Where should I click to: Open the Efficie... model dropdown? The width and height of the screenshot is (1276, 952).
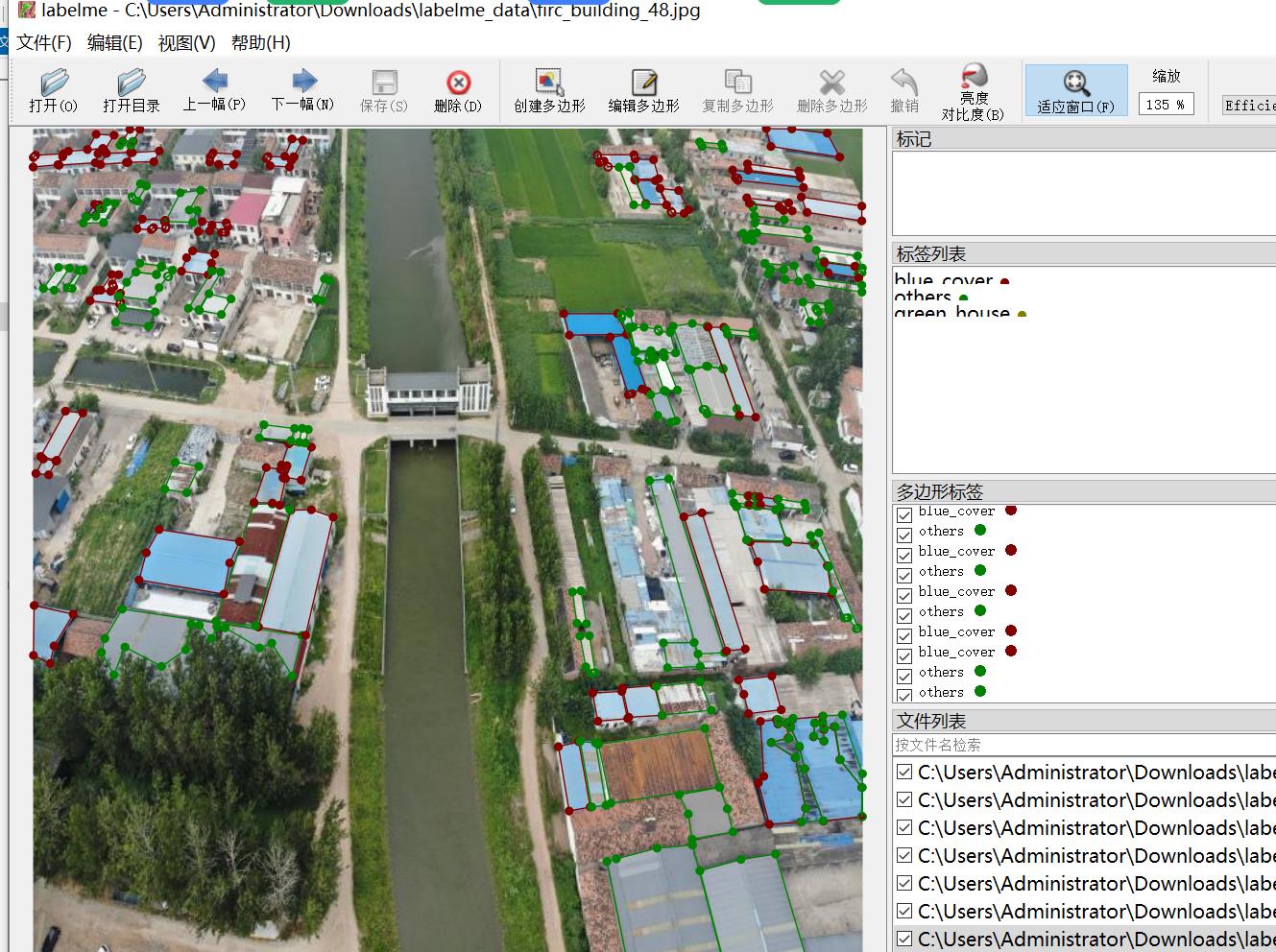pos(1248,106)
